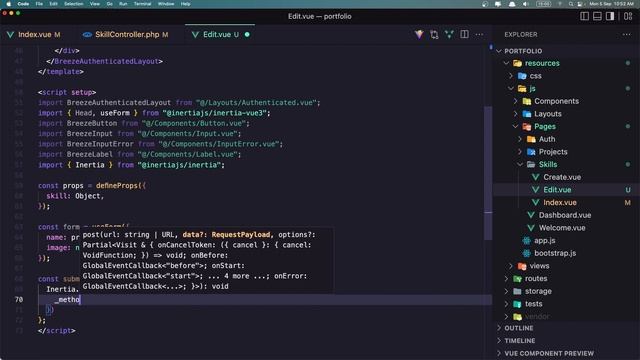The width and height of the screenshot is (640, 360).
Task: Click the volume icon in menu bar
Action: (526, 4)
